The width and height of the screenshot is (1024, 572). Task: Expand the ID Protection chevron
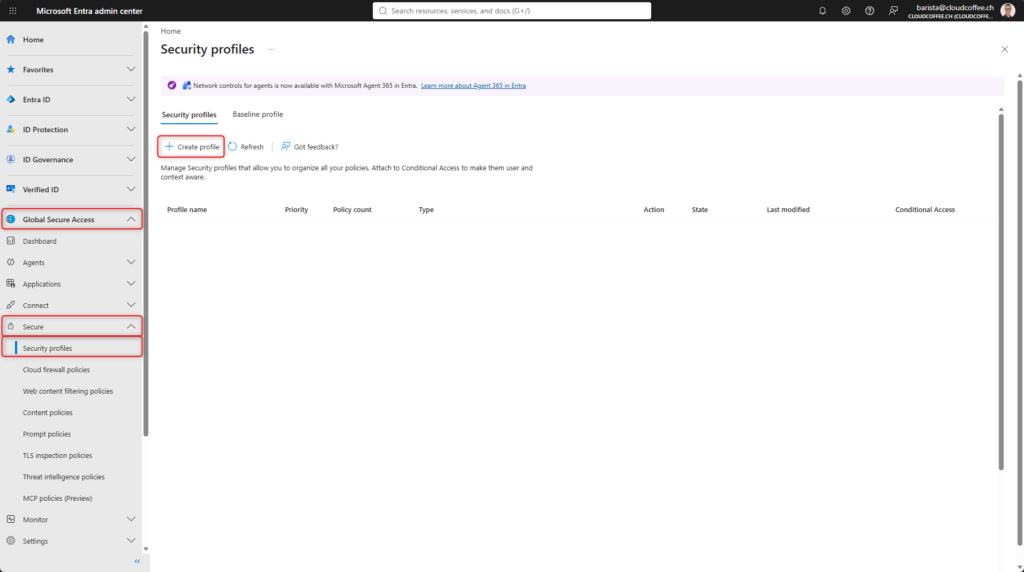click(131, 129)
